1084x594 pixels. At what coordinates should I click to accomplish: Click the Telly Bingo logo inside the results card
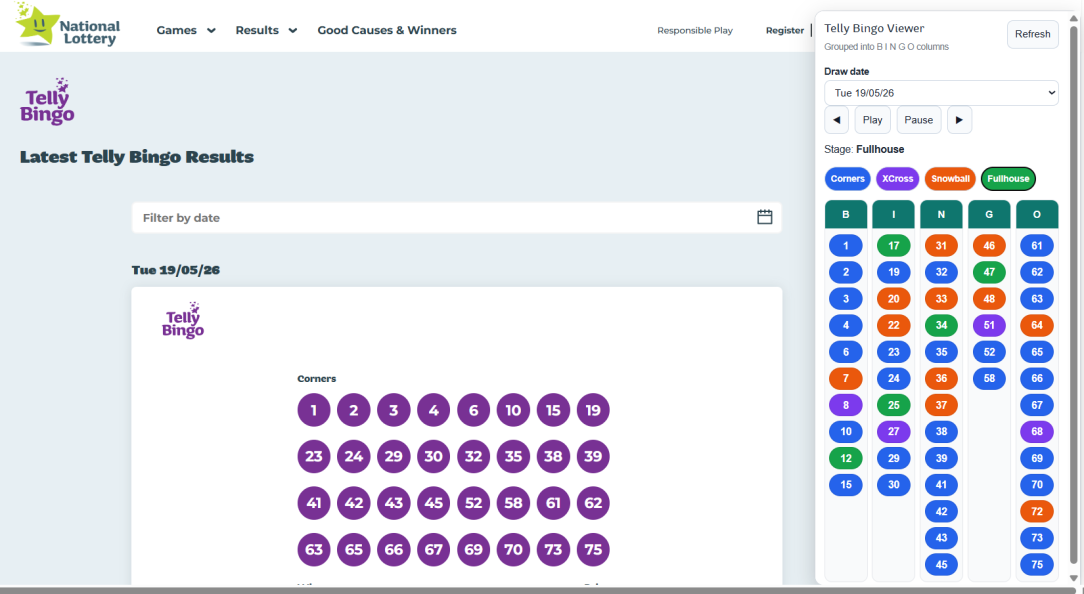pyautogui.click(x=183, y=320)
